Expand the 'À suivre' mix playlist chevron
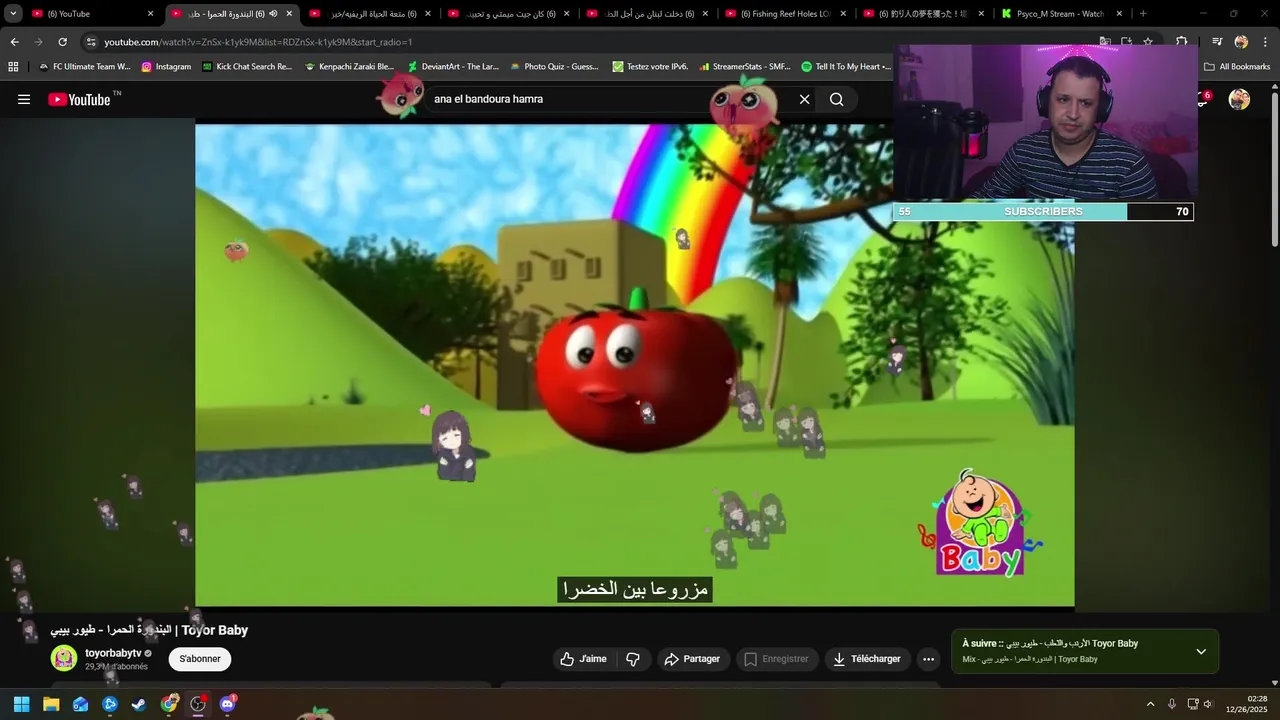Image resolution: width=1280 pixels, height=720 pixels. tap(1201, 651)
